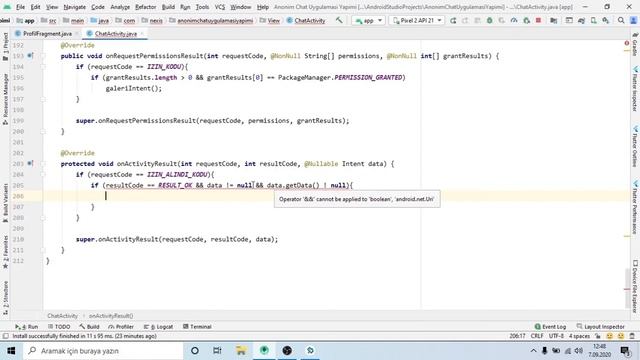
Task: Click the green Debug bug icon
Action: (x=489, y=20)
